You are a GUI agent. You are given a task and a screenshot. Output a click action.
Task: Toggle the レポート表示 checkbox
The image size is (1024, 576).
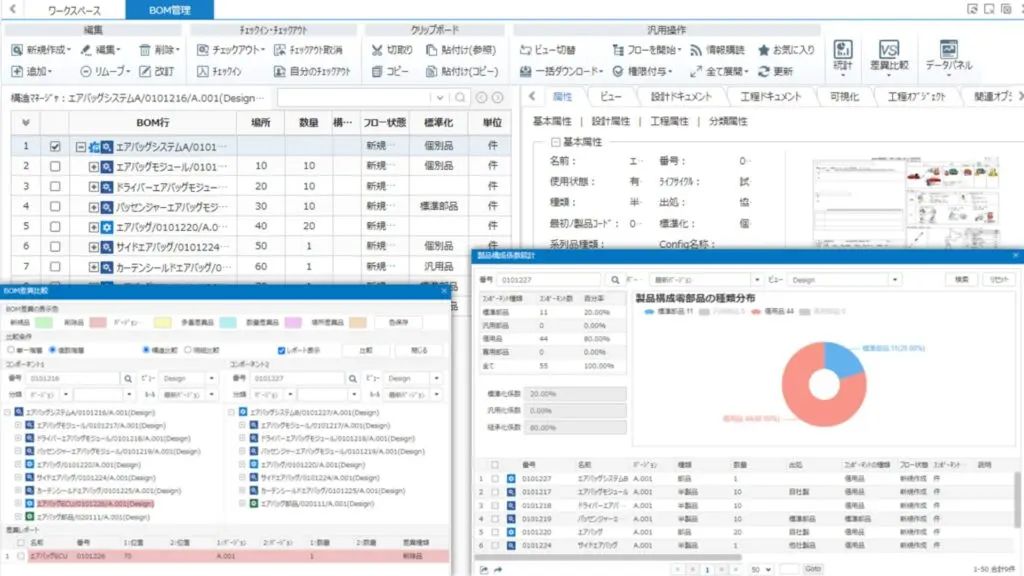tap(282, 350)
